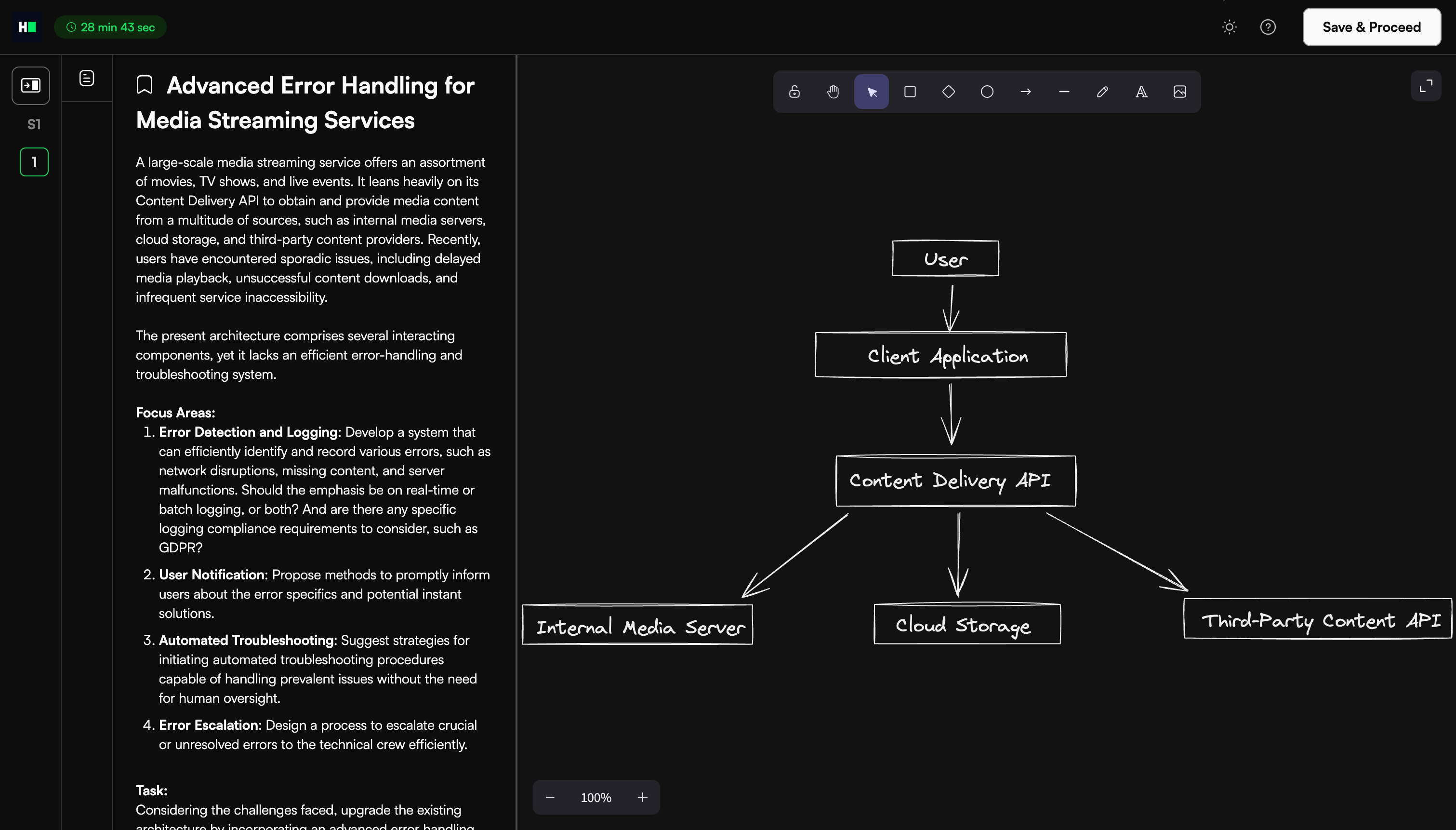This screenshot has height=830, width=1456.
Task: Select the Text tool
Action: pos(1141,92)
